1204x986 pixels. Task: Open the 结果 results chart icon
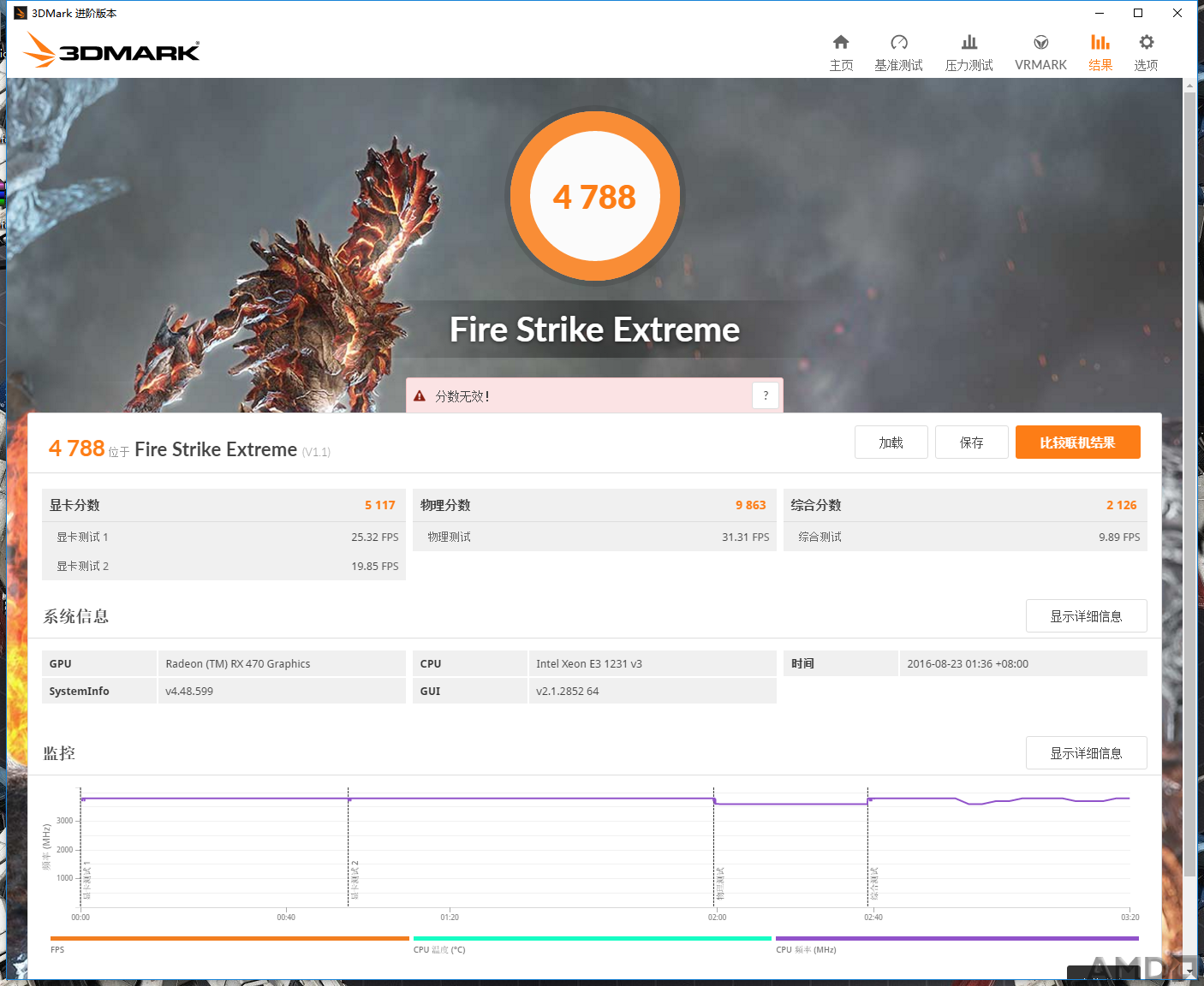[1100, 42]
